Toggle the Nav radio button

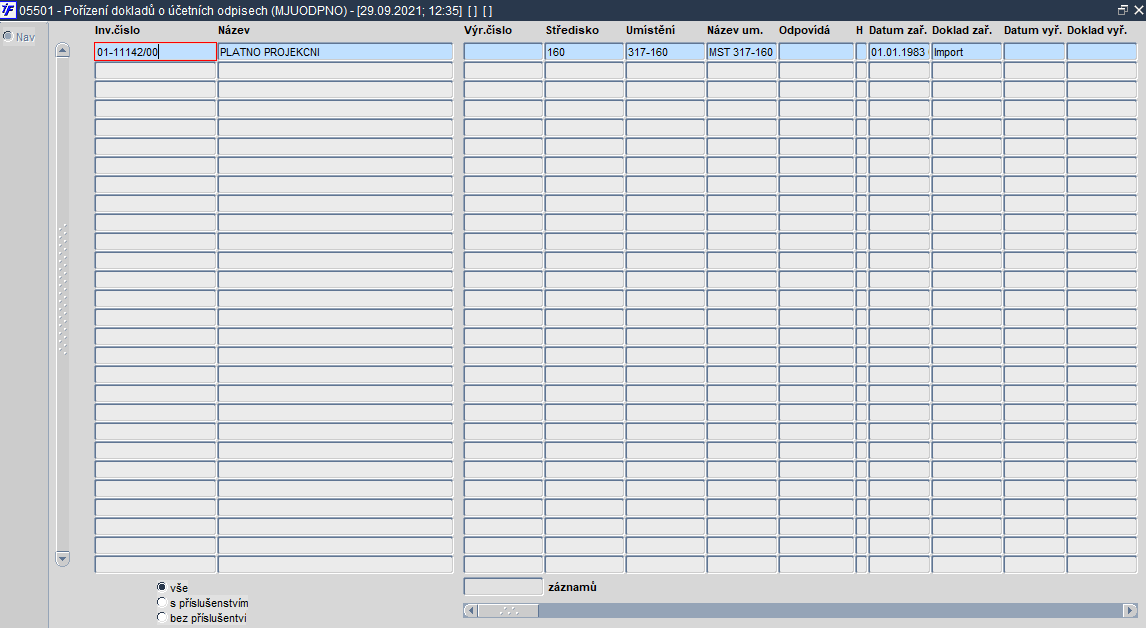point(8,36)
